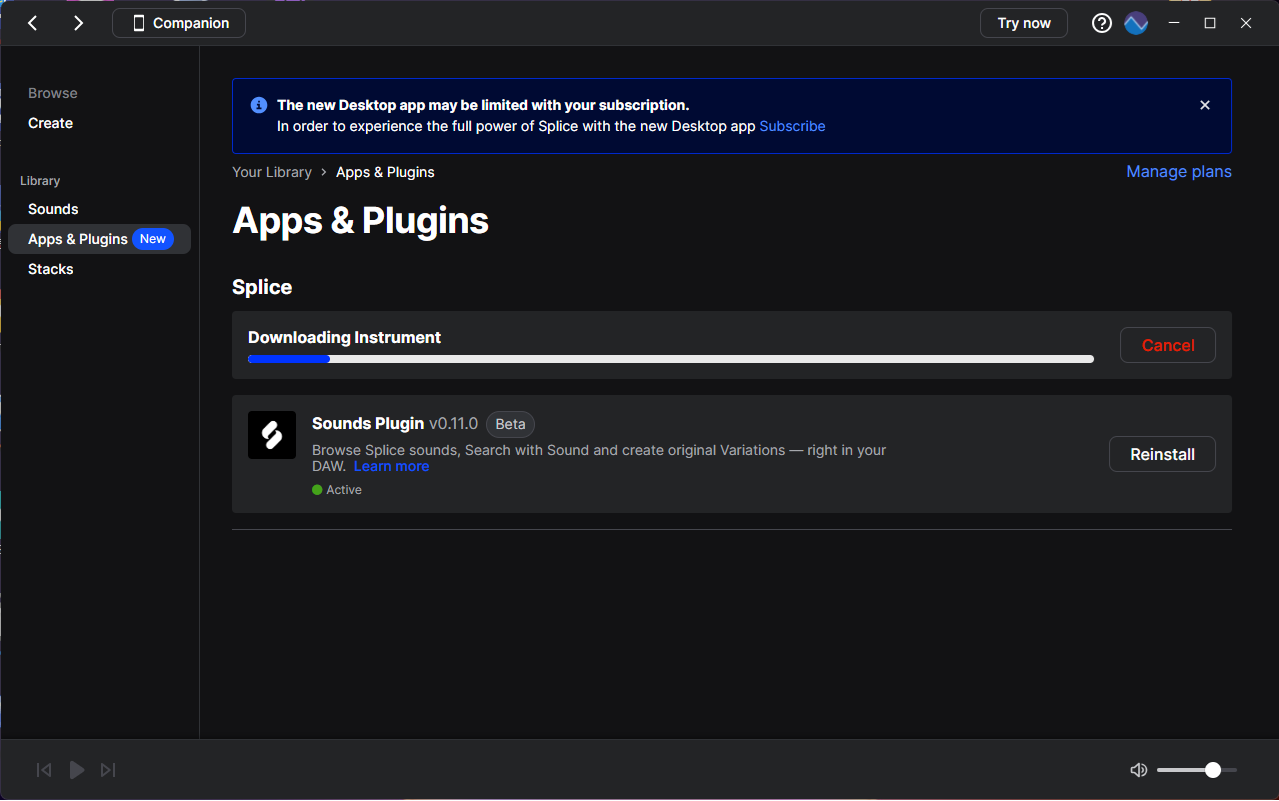Select Apps & Plugins sidebar item

pos(99,239)
